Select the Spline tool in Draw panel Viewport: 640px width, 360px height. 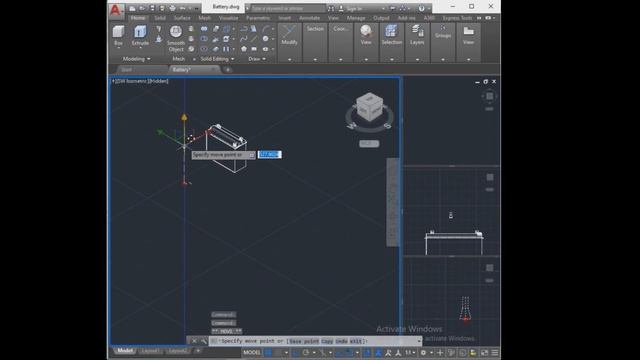tap(244, 39)
